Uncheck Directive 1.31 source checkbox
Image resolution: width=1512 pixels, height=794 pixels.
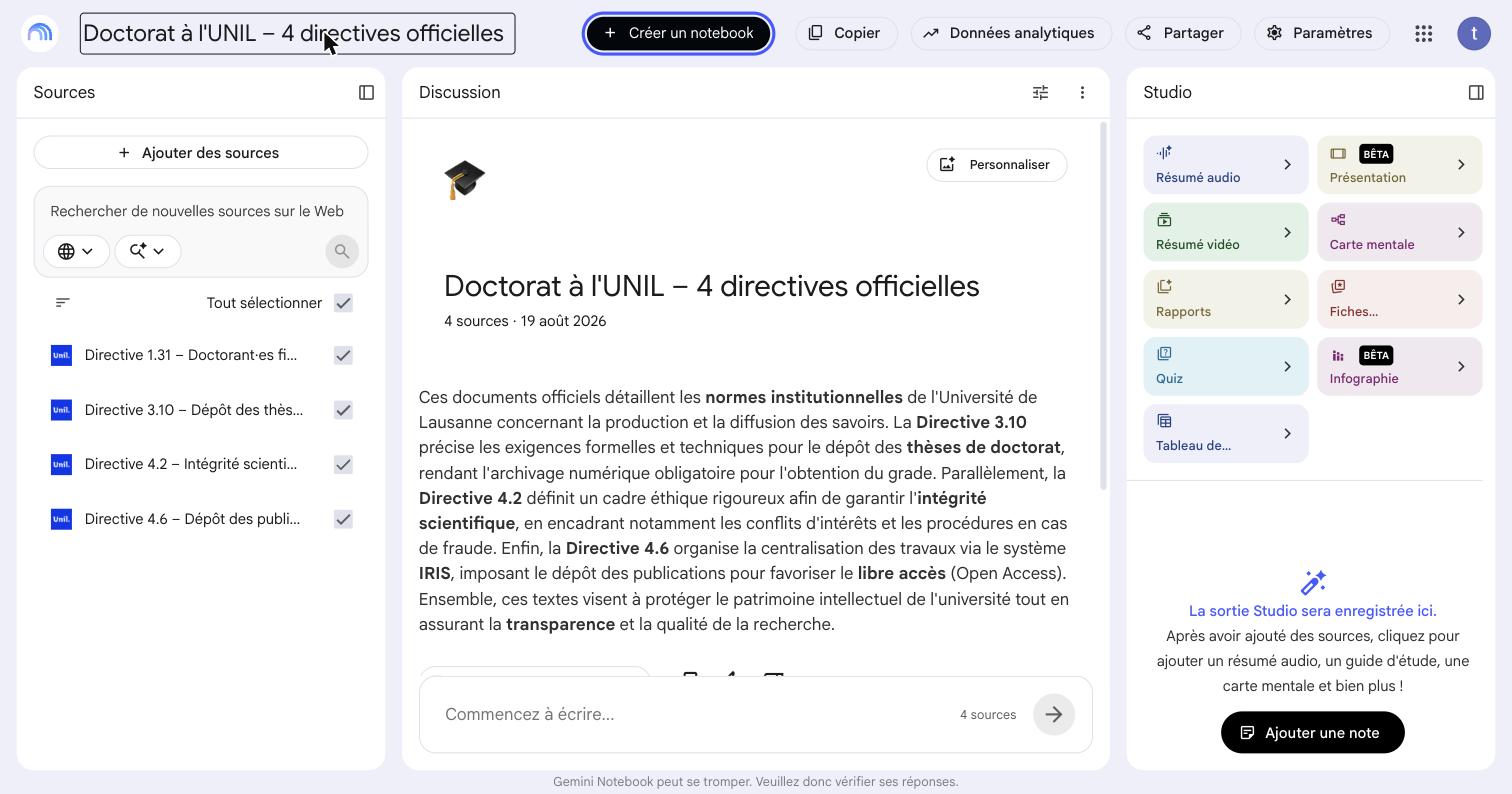point(343,355)
